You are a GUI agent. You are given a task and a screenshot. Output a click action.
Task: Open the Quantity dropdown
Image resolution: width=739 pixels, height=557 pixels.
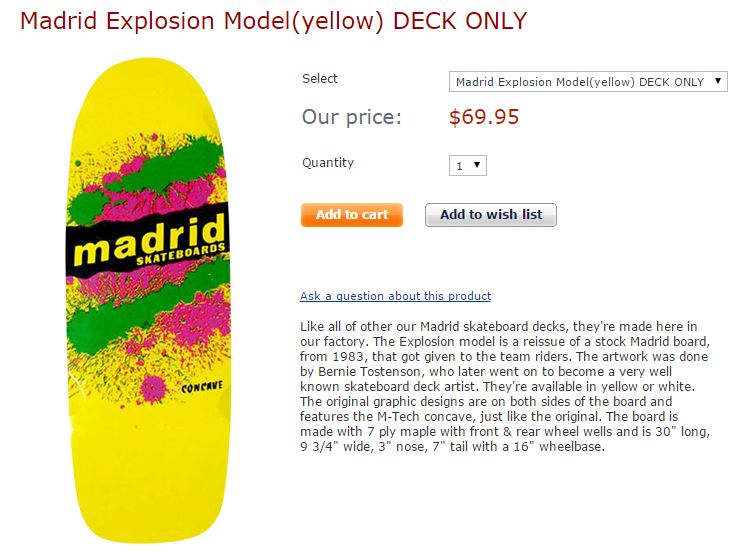pyautogui.click(x=468, y=165)
